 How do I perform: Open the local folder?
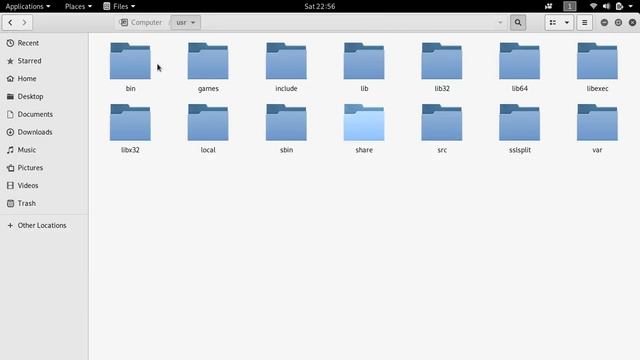(208, 129)
